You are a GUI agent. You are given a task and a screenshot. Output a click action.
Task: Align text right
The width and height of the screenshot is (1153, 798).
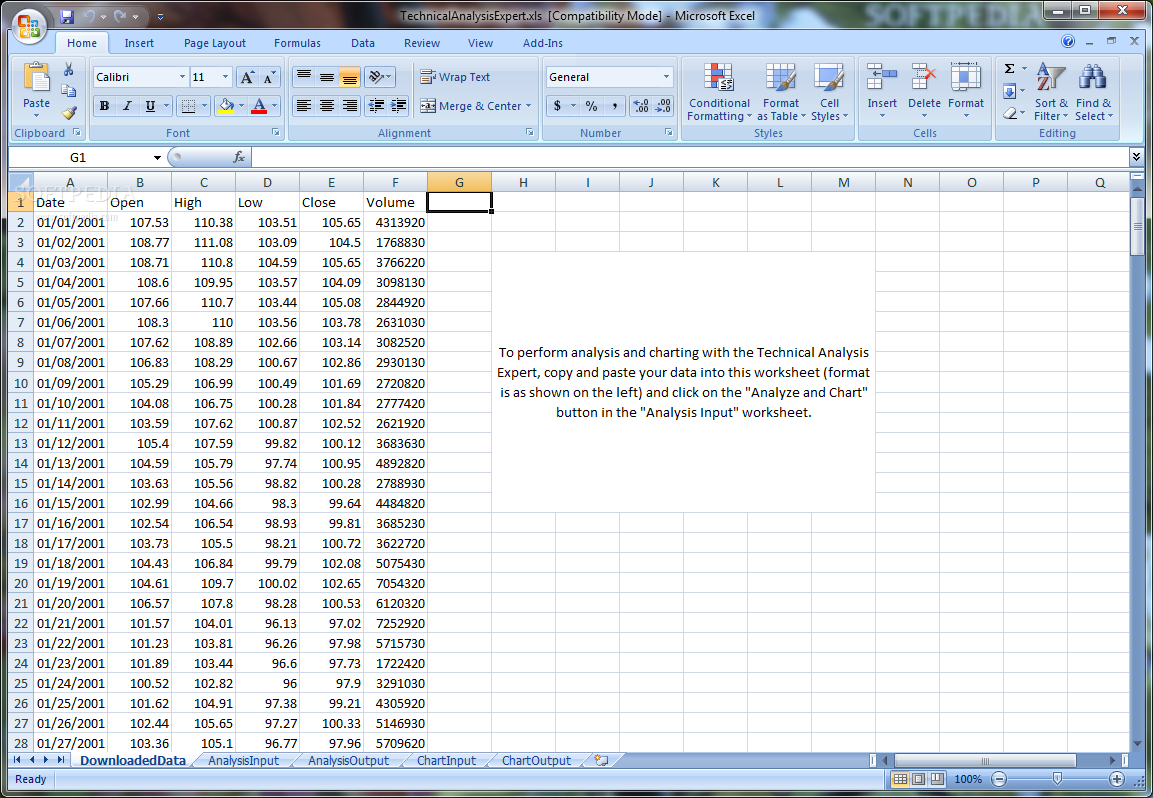coord(350,106)
